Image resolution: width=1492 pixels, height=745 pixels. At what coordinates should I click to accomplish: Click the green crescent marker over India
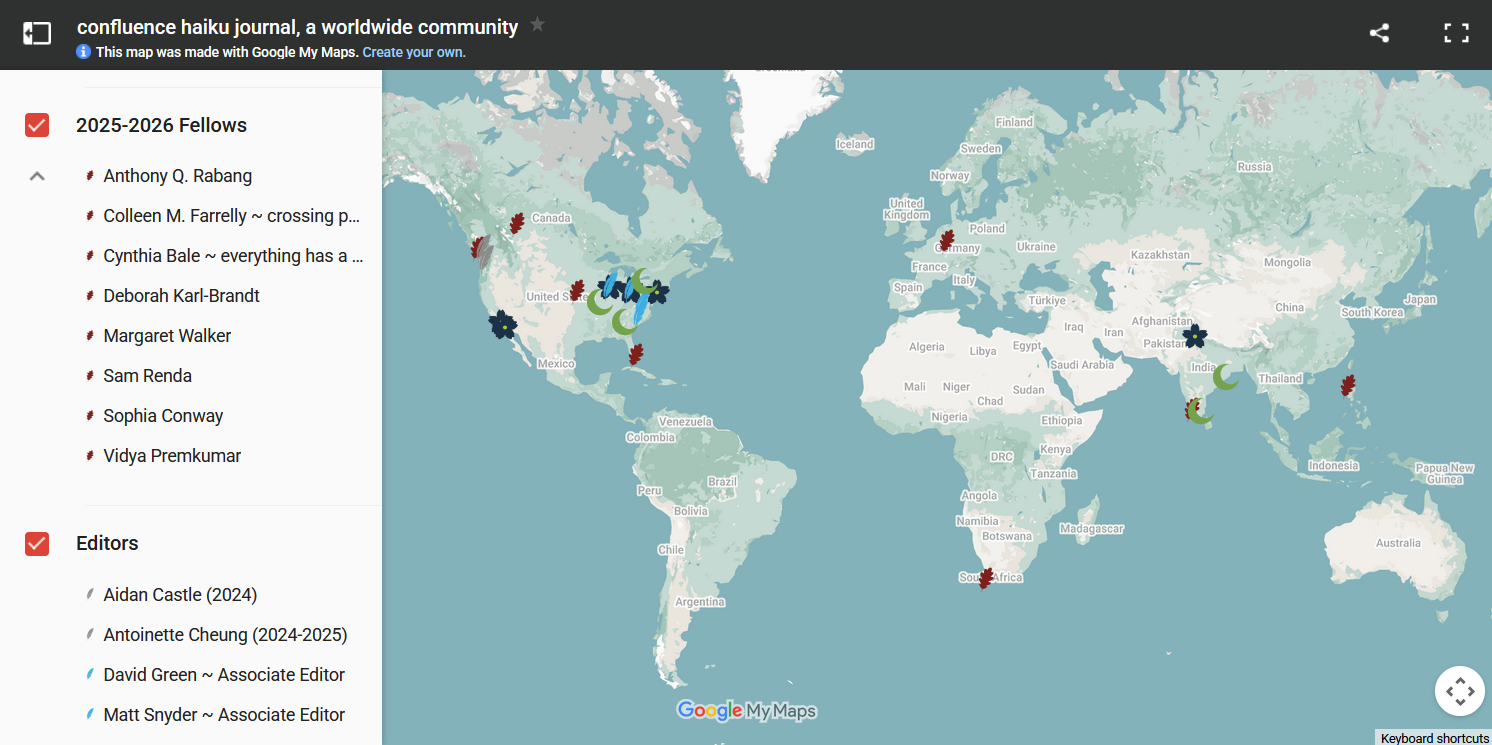click(1225, 377)
